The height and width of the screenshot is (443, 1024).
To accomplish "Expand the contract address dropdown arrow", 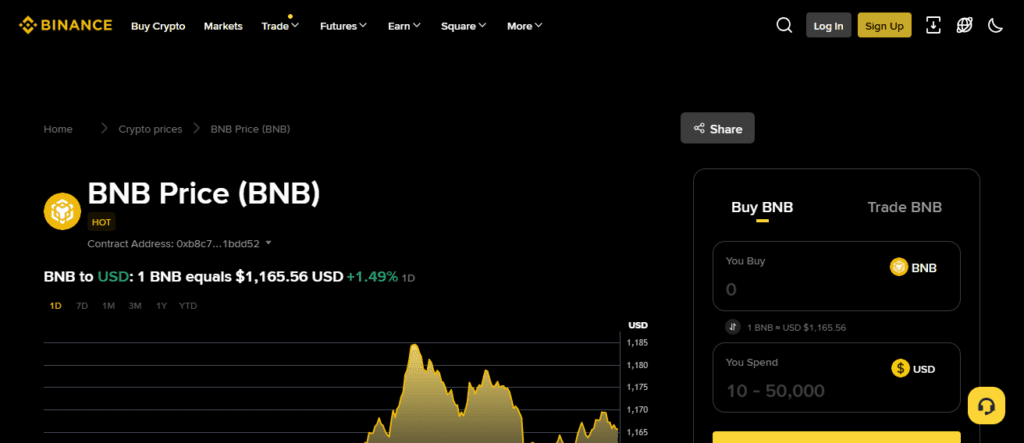I will pos(269,243).
